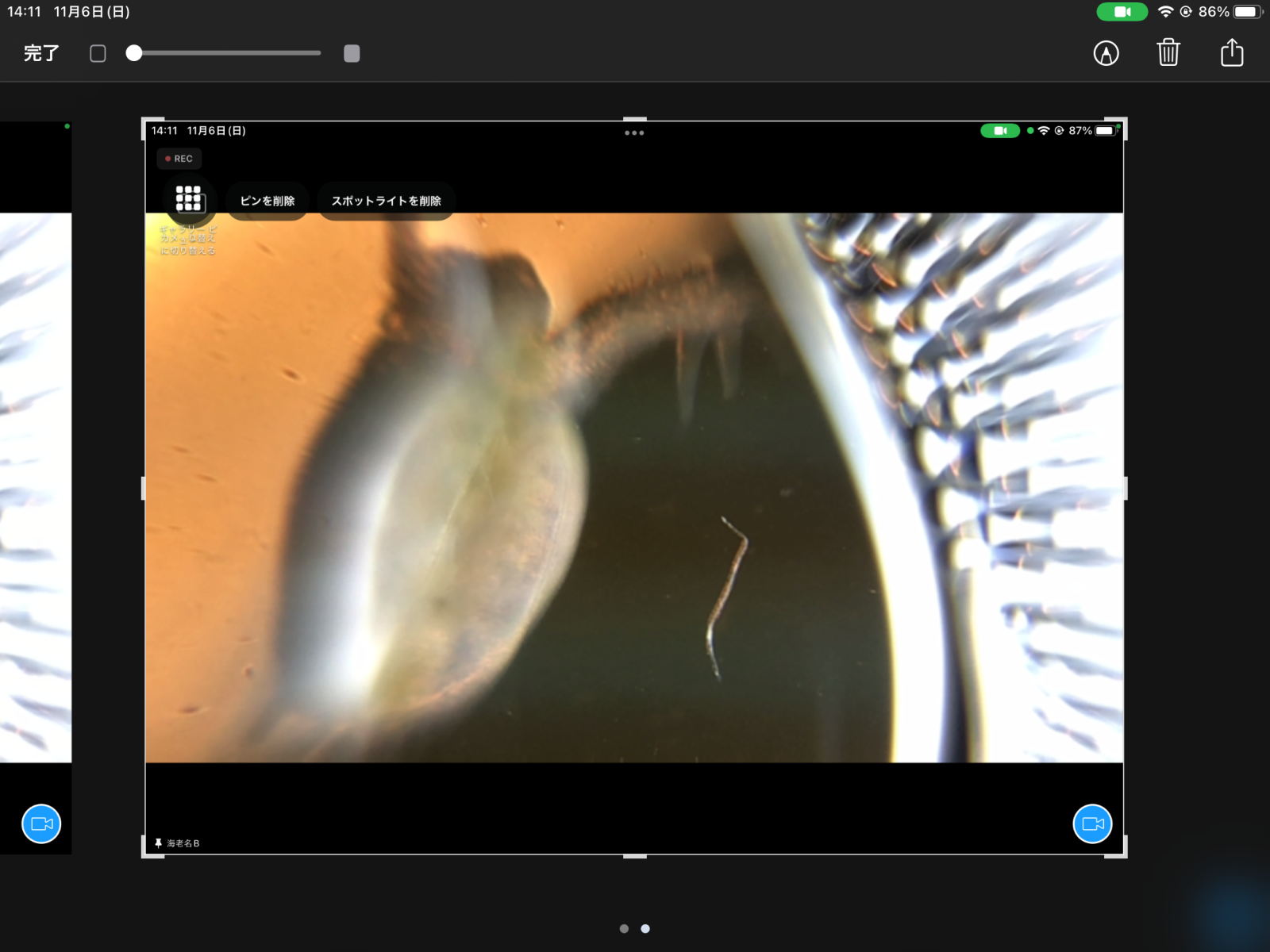The image size is (1270, 952).
Task: Select the second page indicator dot
Action: 645,928
